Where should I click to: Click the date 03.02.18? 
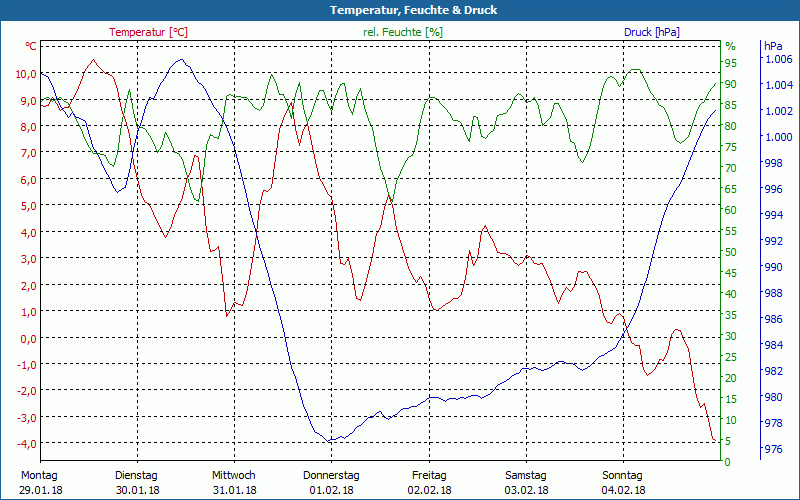pyautogui.click(x=526, y=490)
